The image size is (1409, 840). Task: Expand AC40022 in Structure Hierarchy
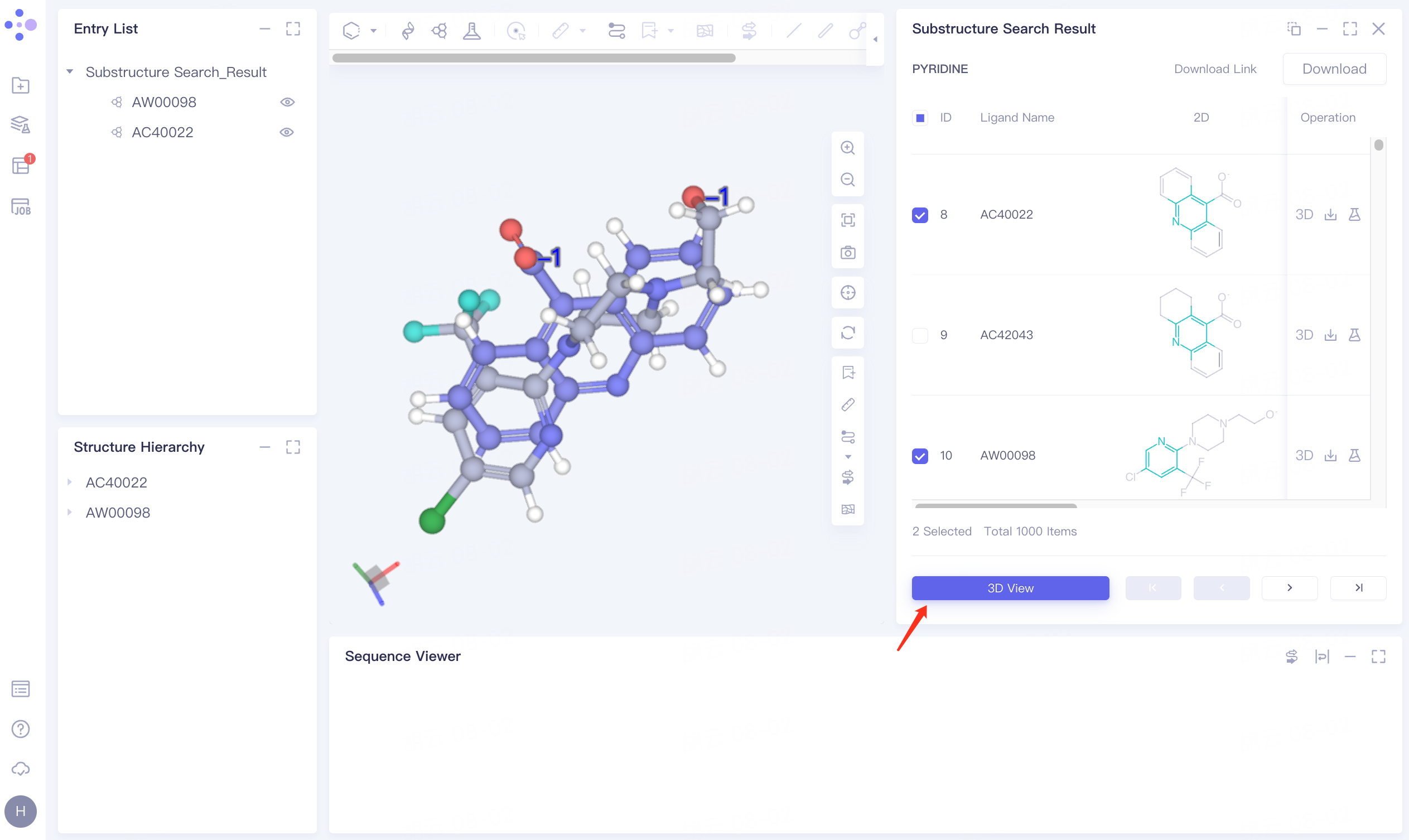click(70, 482)
